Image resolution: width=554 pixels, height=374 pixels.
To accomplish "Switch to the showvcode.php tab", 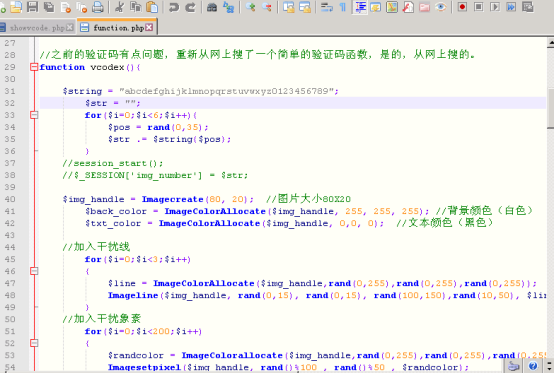I will click(x=37, y=28).
